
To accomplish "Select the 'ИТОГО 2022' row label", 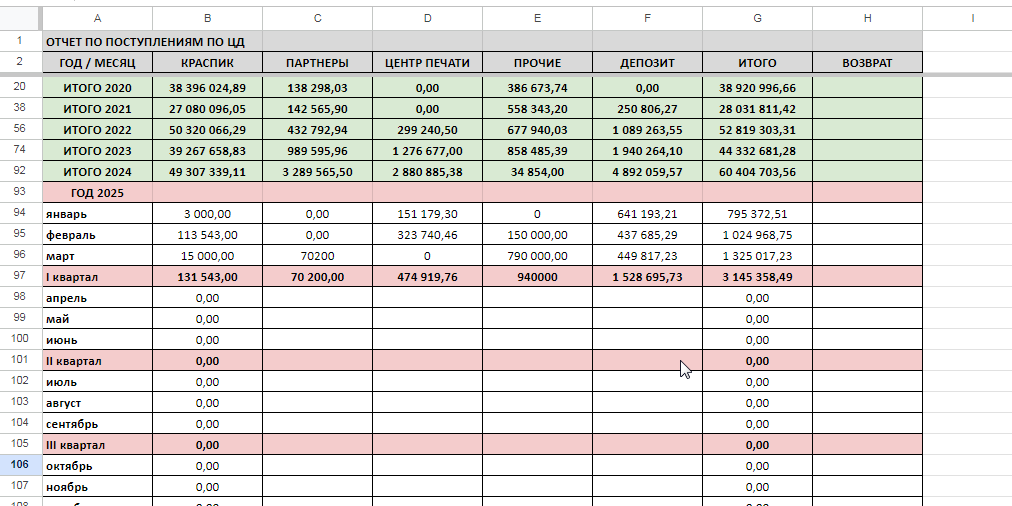I will pyautogui.click(x=97, y=130).
